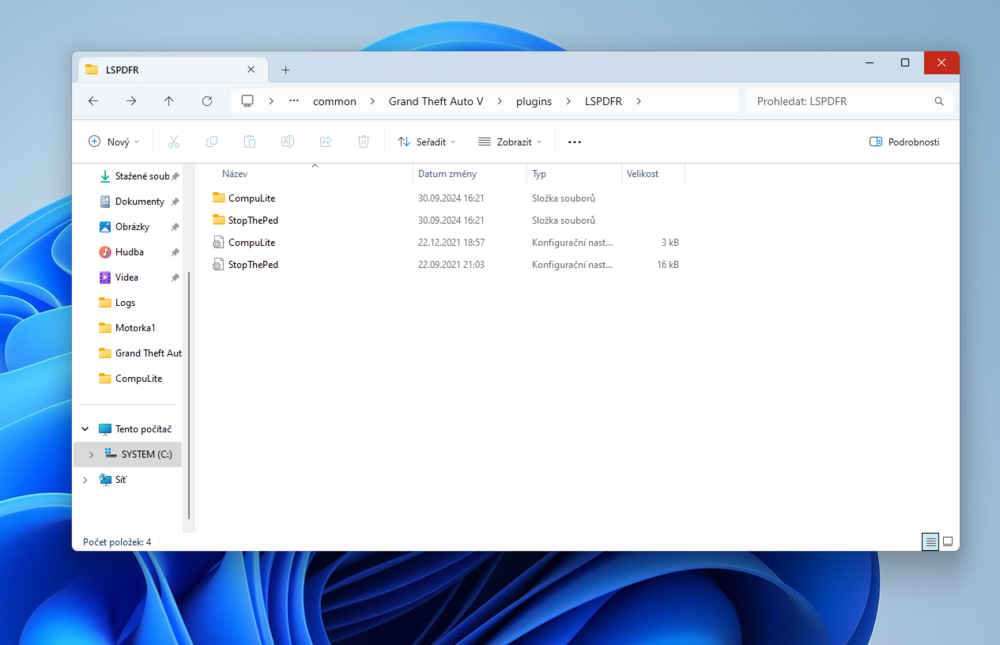This screenshot has width=1000, height=645.
Task: Select the Rename icon in the toolbar
Action: tap(287, 141)
